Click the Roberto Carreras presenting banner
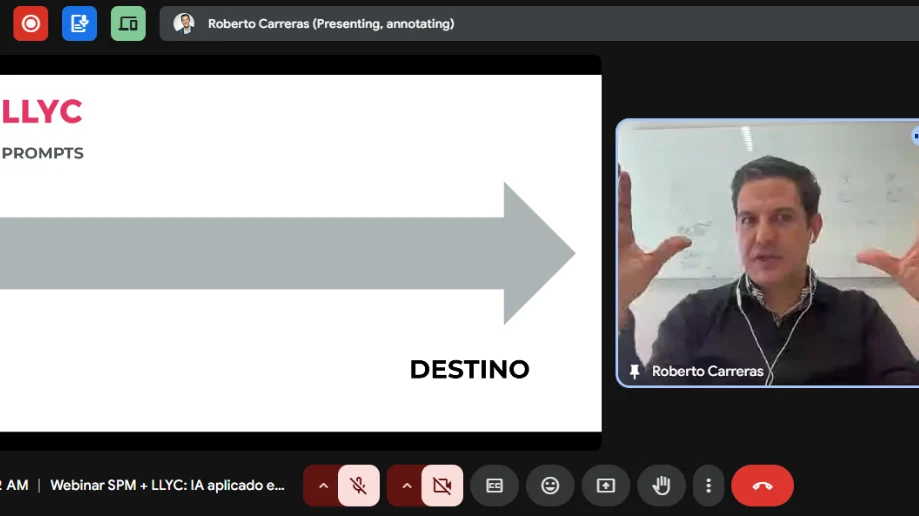 coord(330,23)
